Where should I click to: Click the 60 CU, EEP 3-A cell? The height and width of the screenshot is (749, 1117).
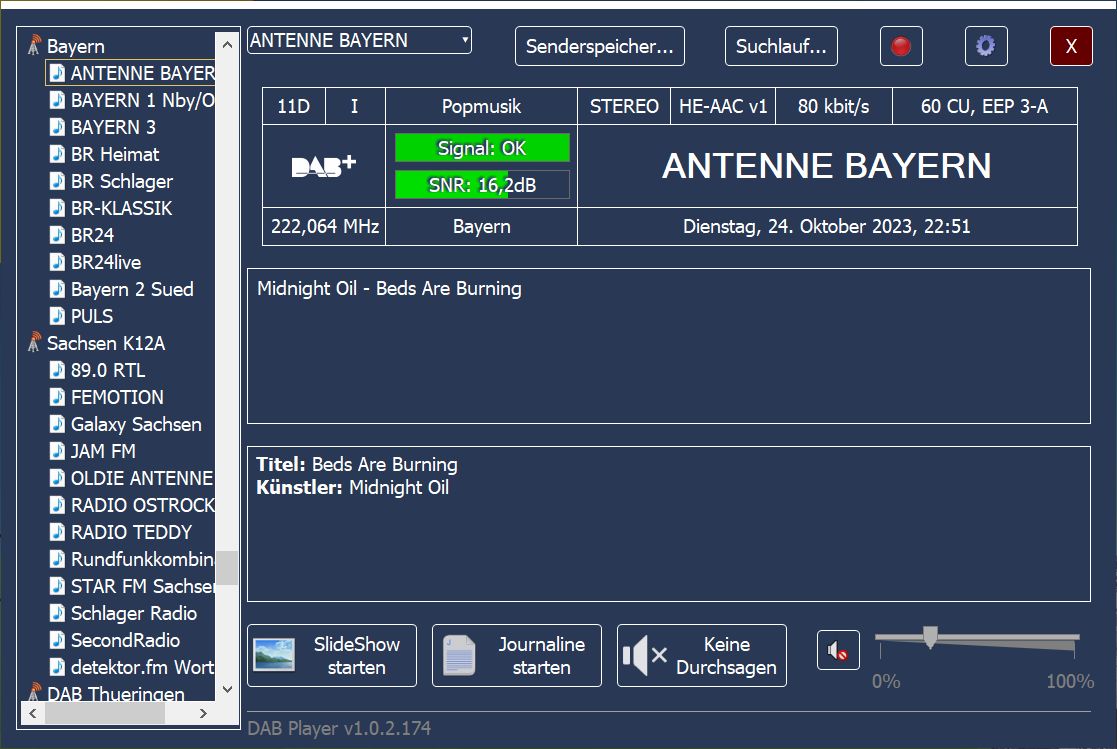984,106
